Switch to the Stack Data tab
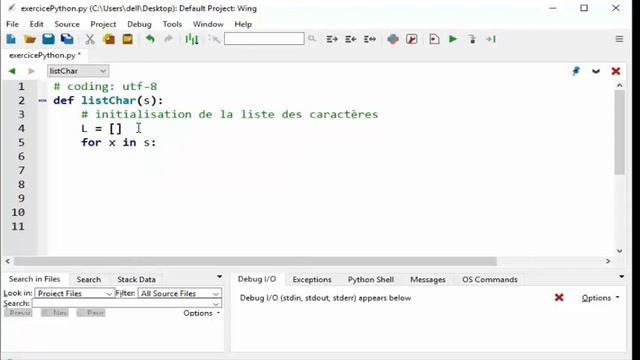The height and width of the screenshot is (360, 640). pos(136,280)
